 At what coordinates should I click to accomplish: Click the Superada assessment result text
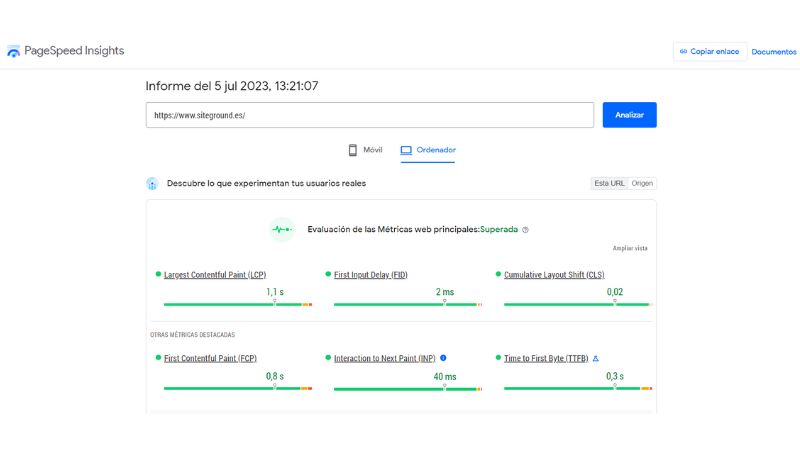coord(499,230)
